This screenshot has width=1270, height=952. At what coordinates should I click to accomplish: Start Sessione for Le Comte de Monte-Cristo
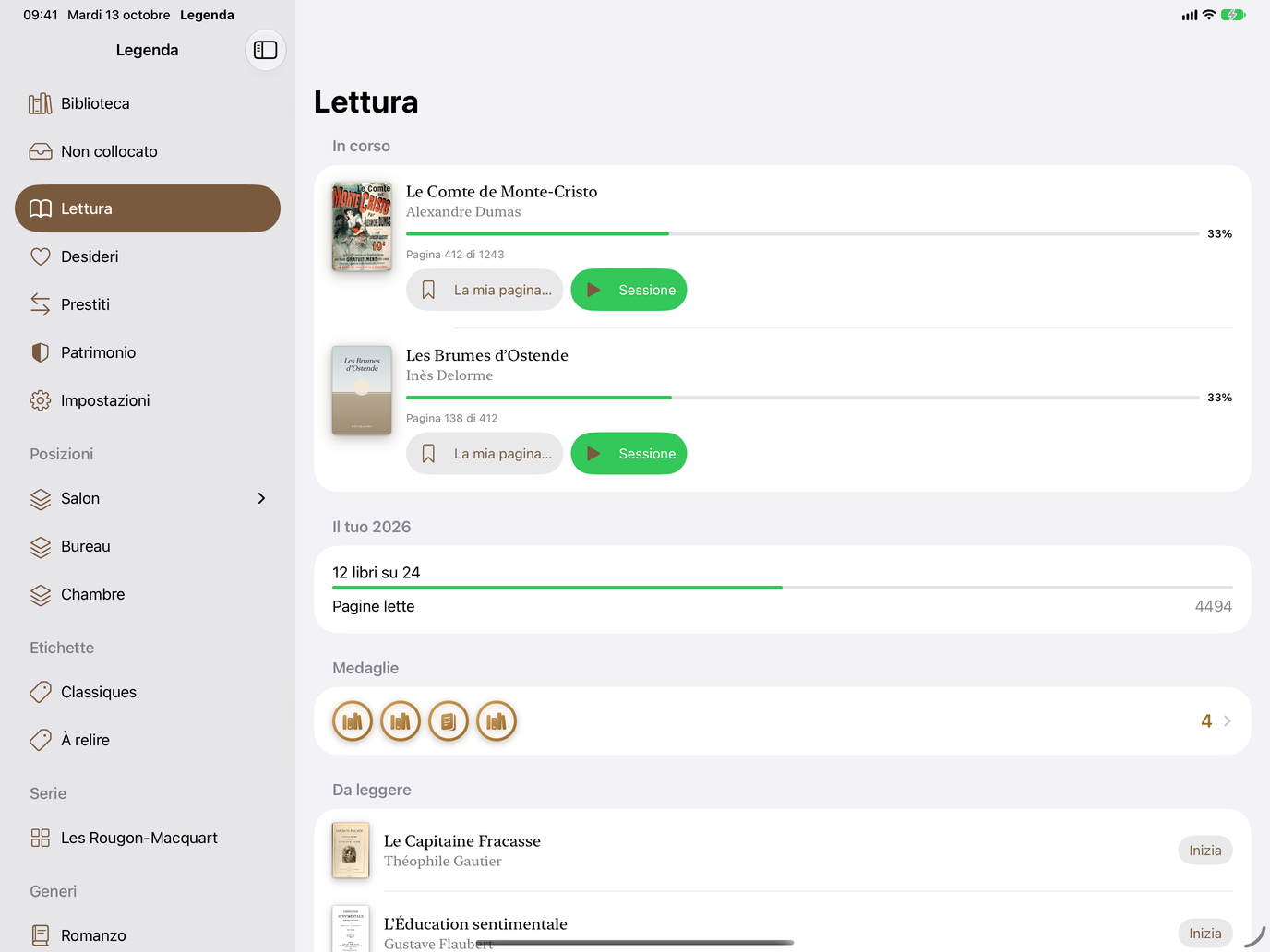(x=629, y=290)
